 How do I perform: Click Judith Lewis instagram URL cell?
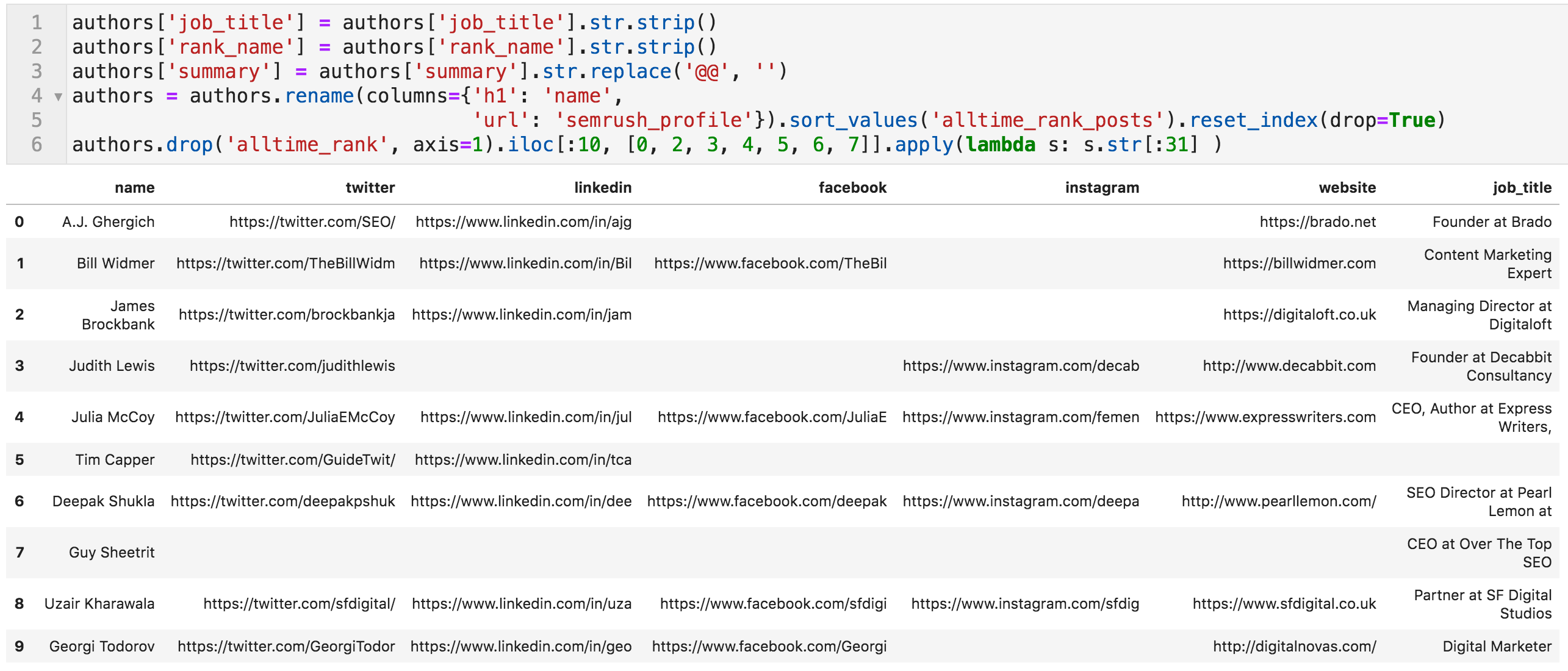tap(1020, 365)
